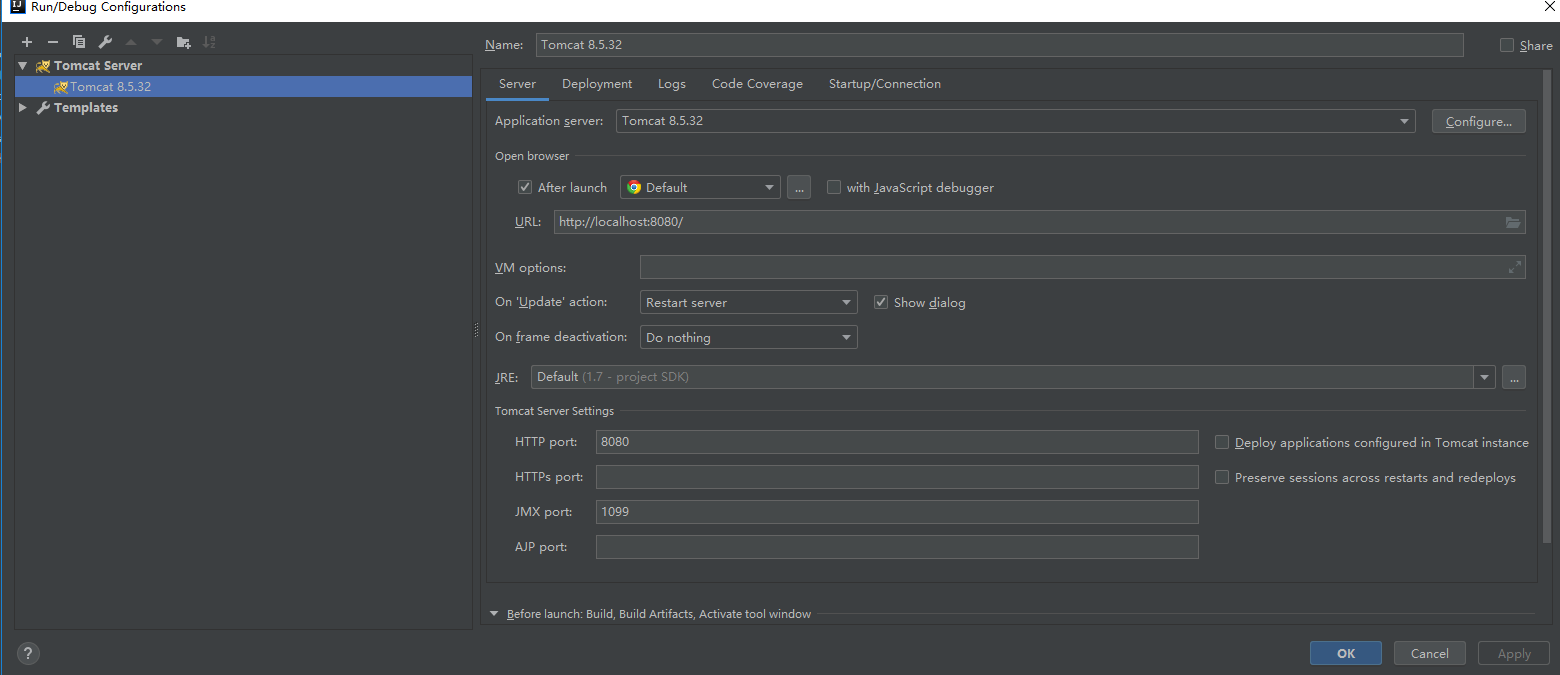The width and height of the screenshot is (1560, 675).
Task: Move configuration down arrow
Action: [x=157, y=42]
